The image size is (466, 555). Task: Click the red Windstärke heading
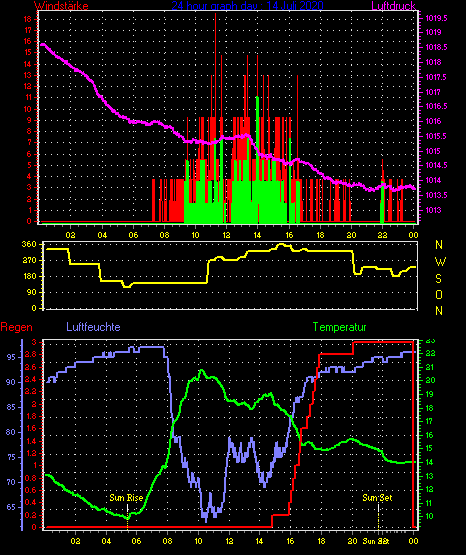tap(61, 5)
